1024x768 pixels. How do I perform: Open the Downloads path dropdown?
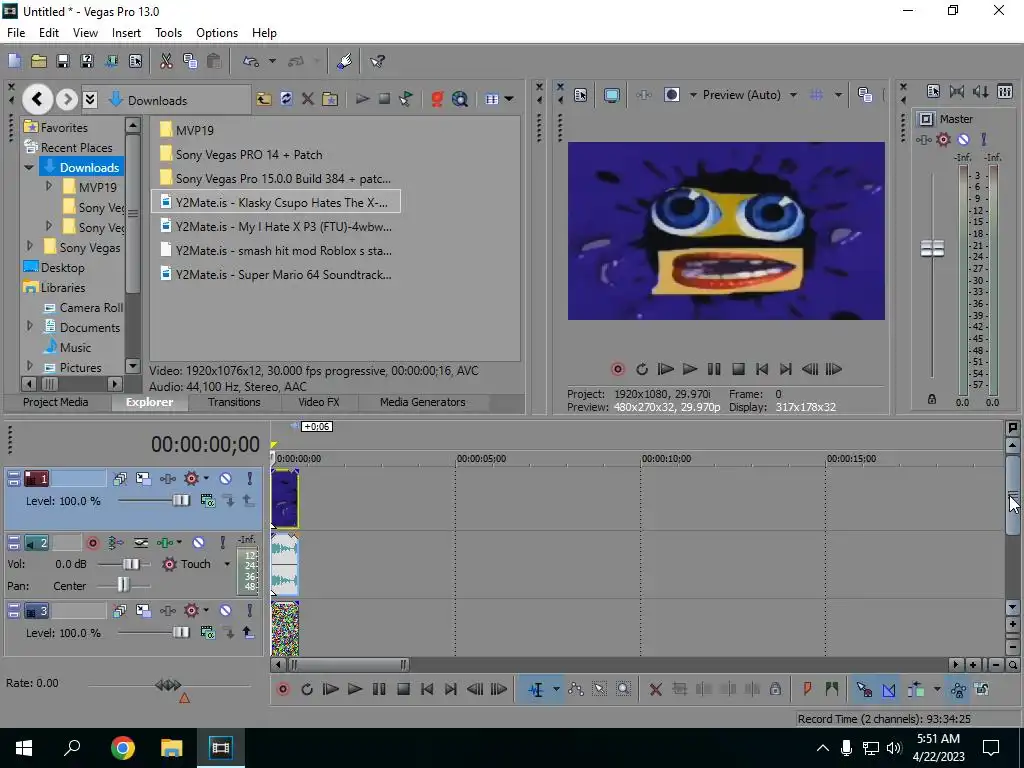tap(90, 99)
